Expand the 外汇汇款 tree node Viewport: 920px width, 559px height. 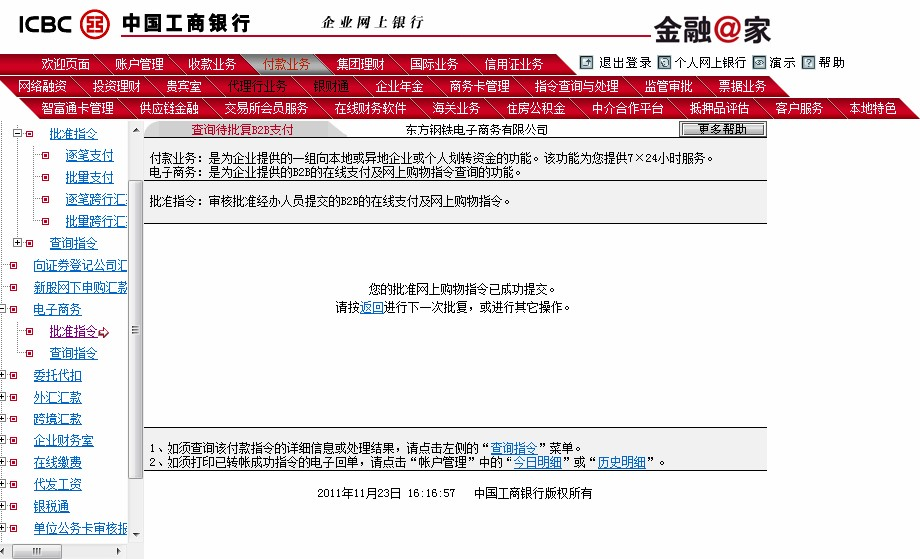2,397
